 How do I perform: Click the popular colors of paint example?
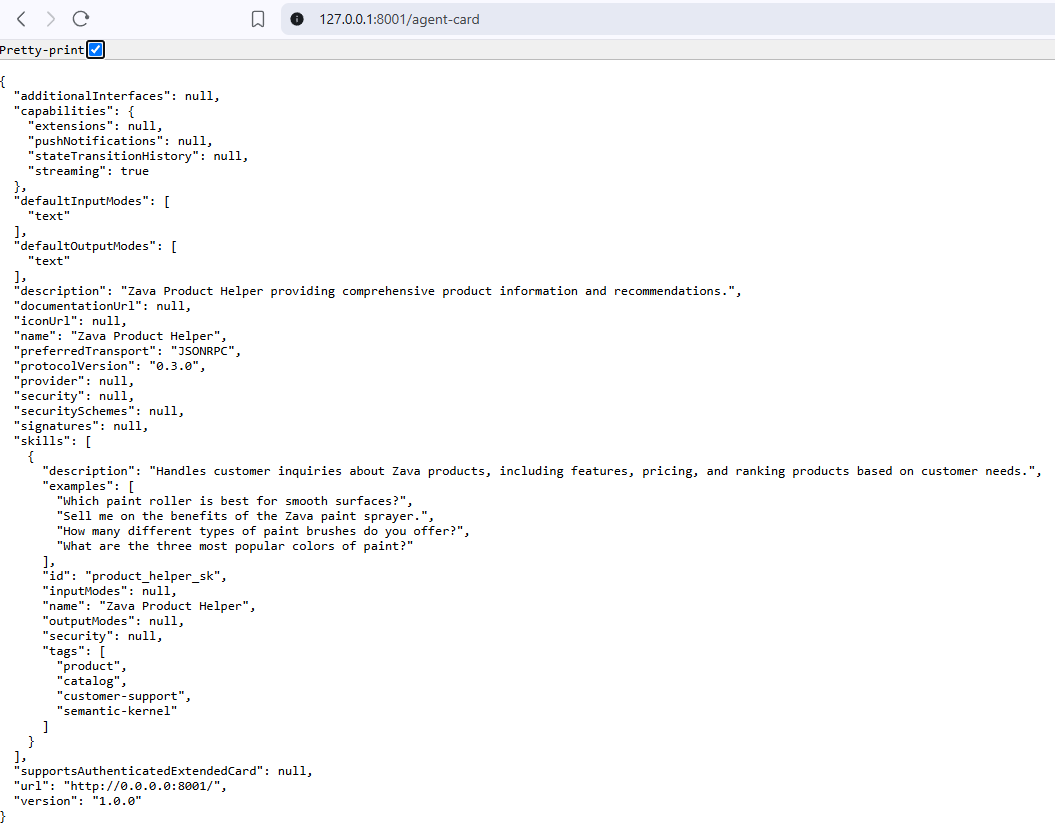[235, 546]
